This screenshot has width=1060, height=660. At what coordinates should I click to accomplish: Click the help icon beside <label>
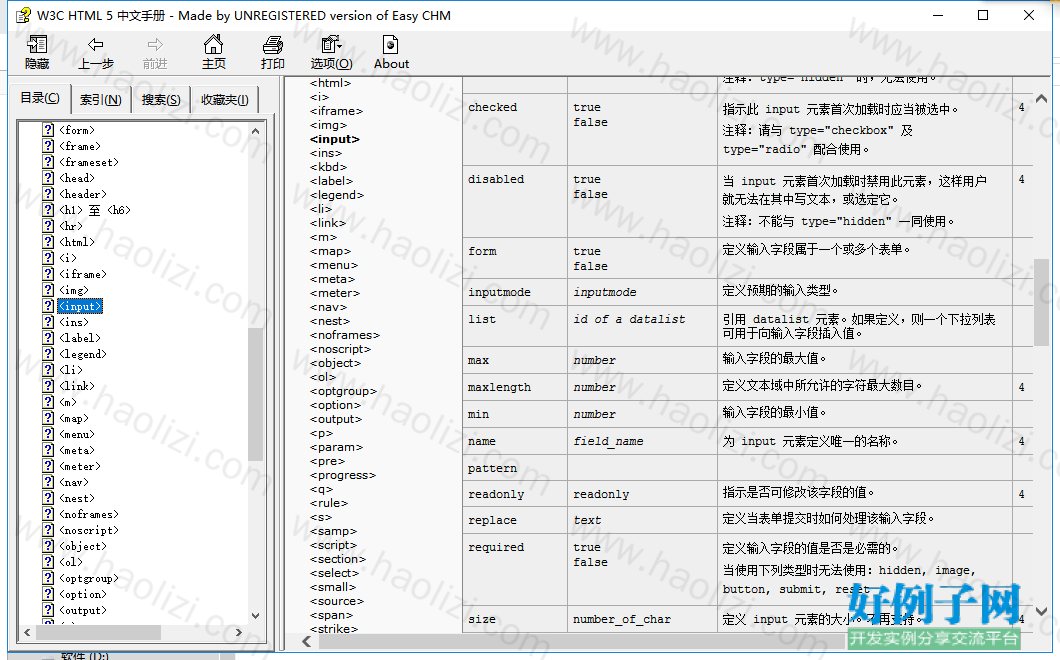point(48,338)
